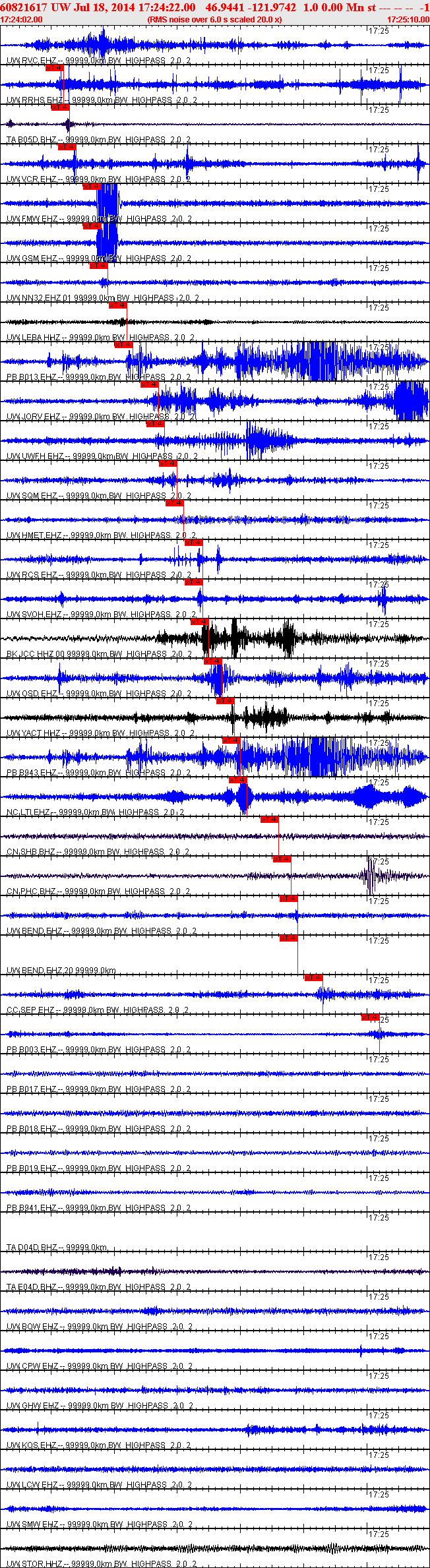Click the UW.SVOH.EHZ station label

(101, 615)
